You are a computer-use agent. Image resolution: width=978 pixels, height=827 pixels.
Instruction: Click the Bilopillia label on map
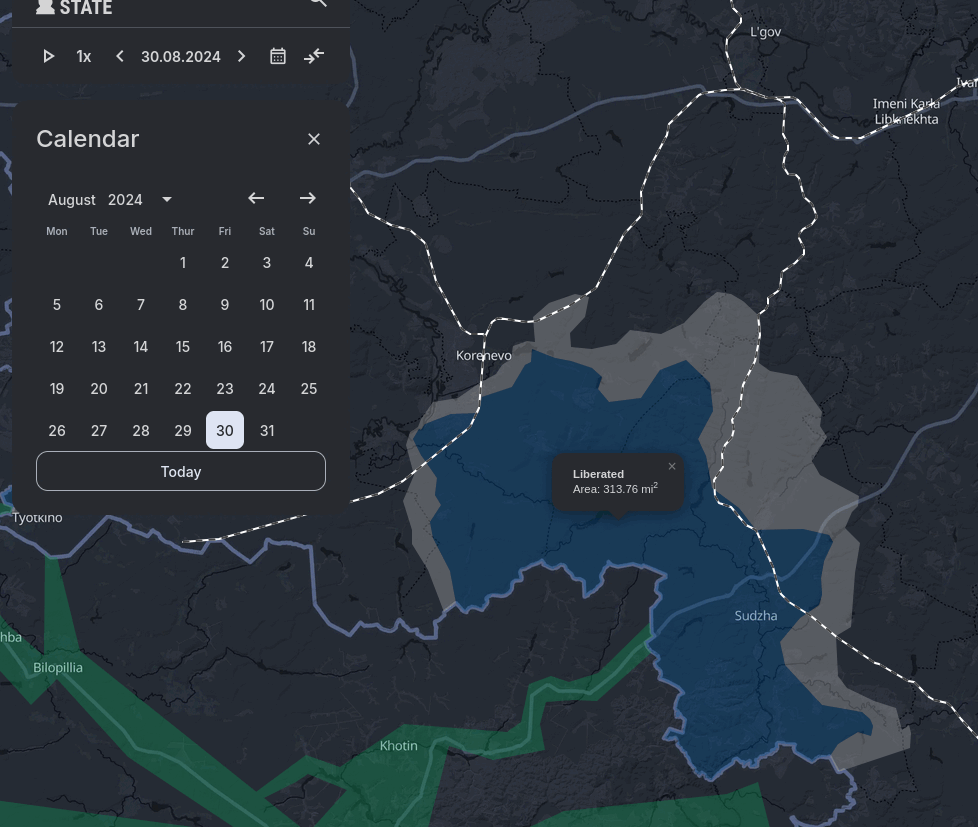click(x=57, y=667)
